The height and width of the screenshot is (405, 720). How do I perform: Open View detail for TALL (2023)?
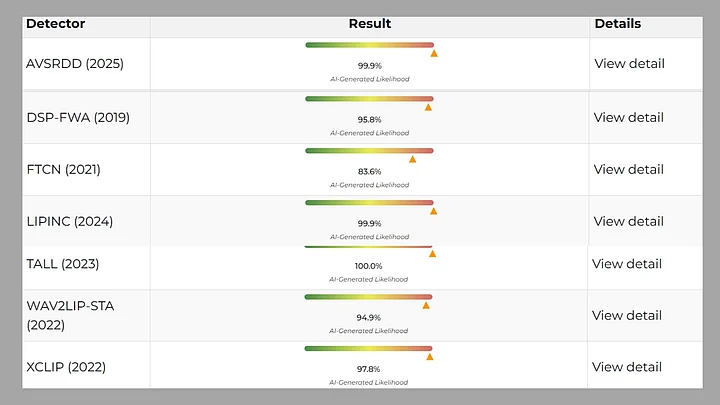627,264
